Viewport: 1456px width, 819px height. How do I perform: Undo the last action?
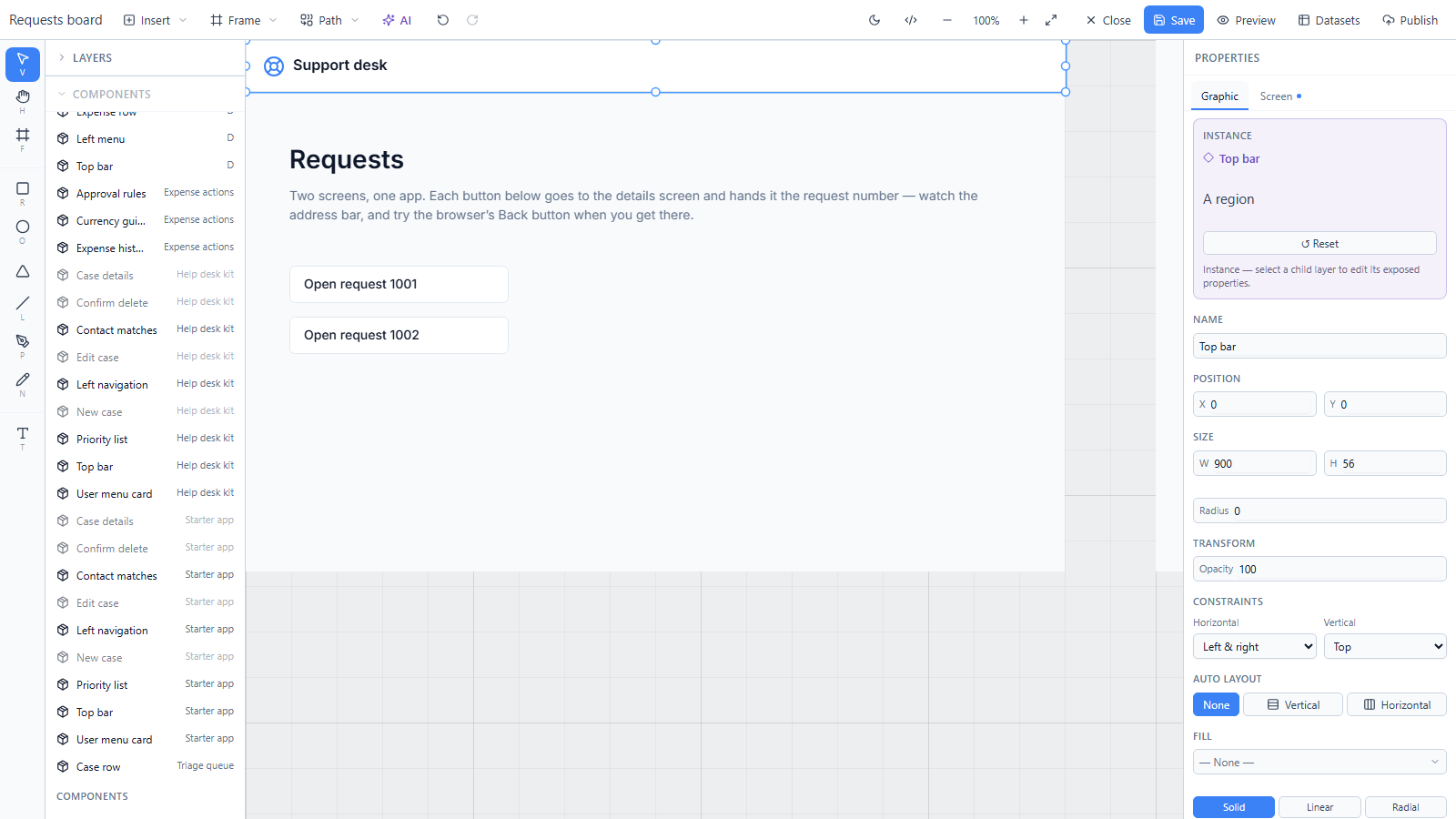[x=443, y=20]
